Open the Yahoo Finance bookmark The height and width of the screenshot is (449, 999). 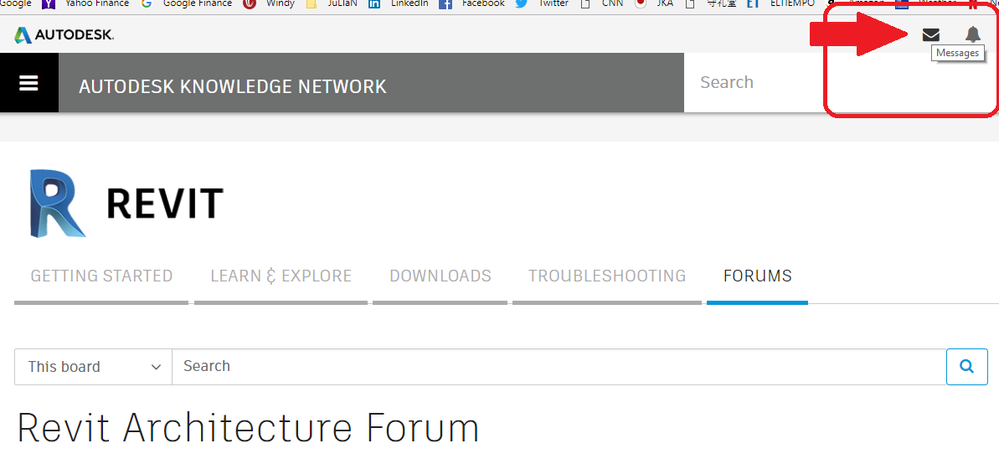pyautogui.click(x=84, y=3)
